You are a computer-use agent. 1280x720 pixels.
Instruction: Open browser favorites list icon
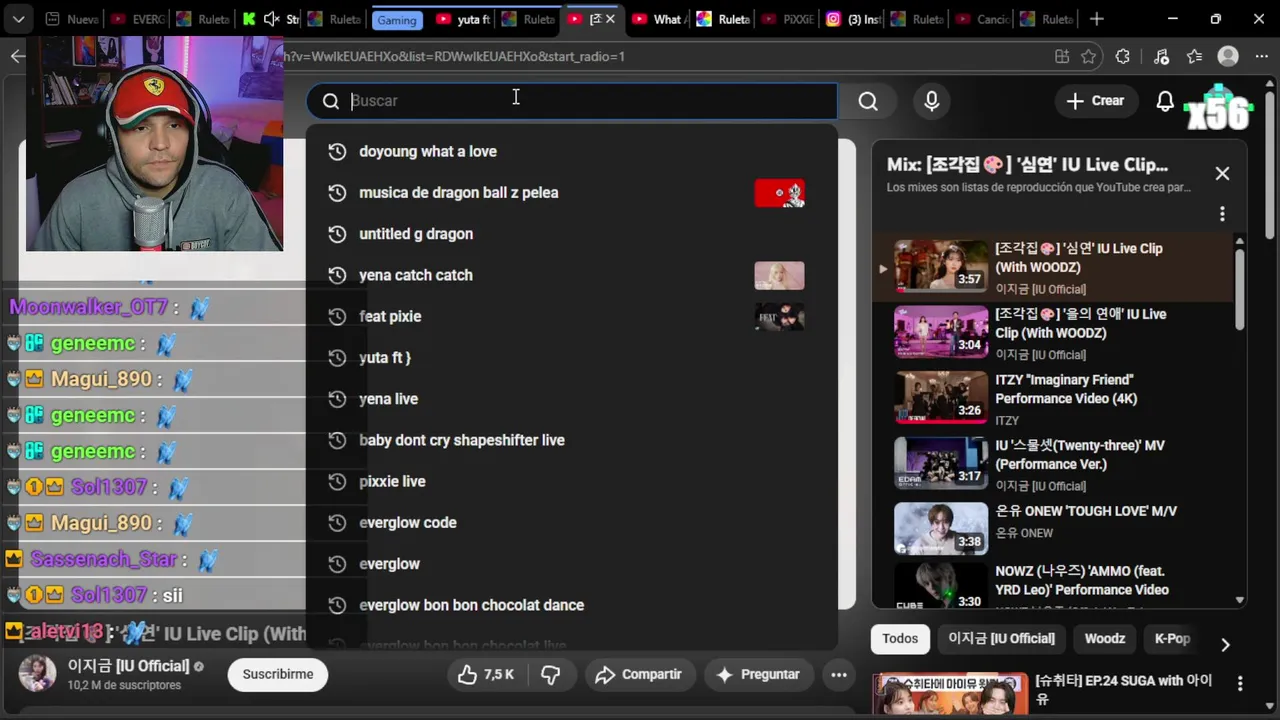click(x=1195, y=57)
